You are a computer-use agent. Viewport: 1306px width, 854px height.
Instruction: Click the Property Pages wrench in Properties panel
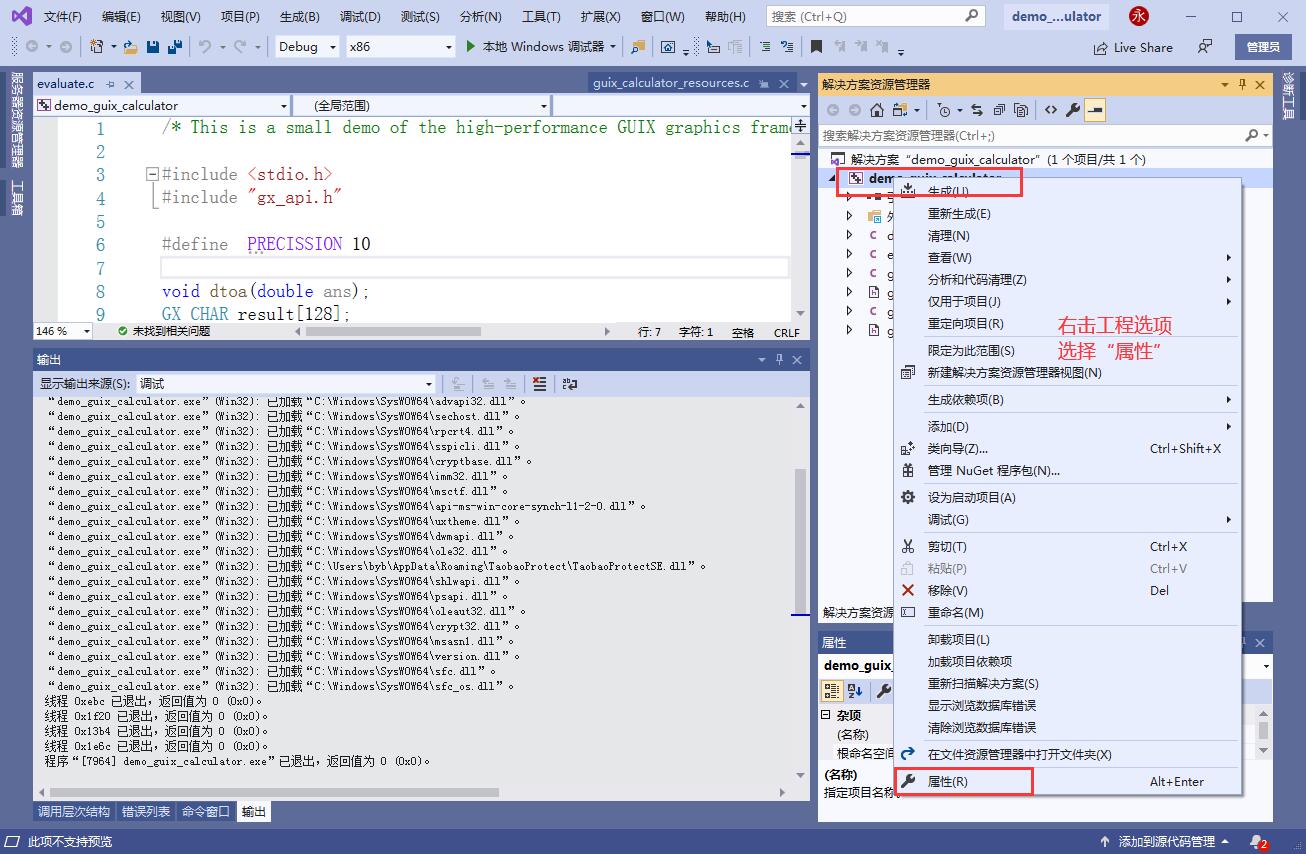[884, 691]
